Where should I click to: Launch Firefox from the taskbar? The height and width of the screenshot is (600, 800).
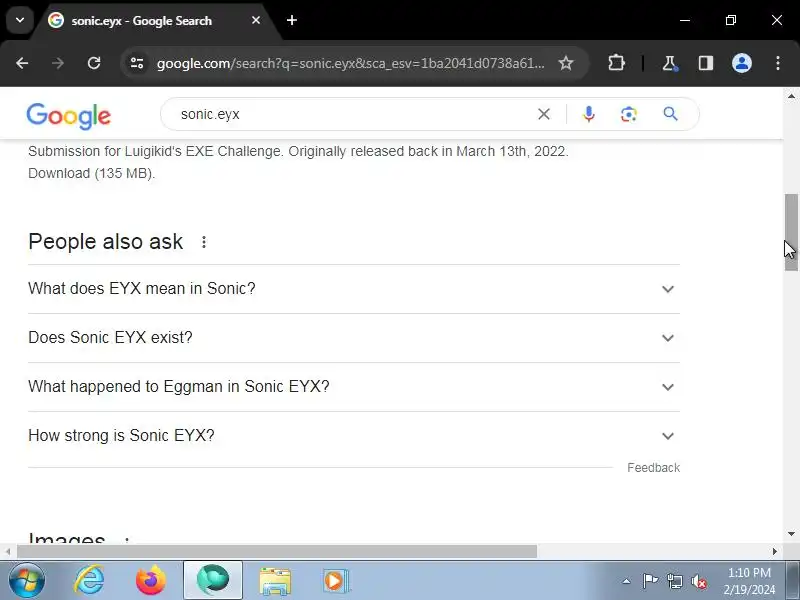click(x=151, y=581)
